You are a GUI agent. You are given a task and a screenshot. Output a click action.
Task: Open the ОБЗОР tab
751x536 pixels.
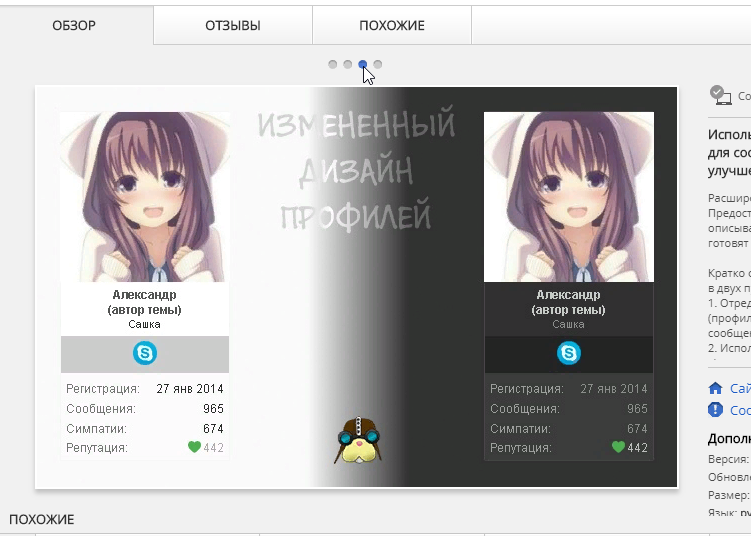tap(74, 25)
